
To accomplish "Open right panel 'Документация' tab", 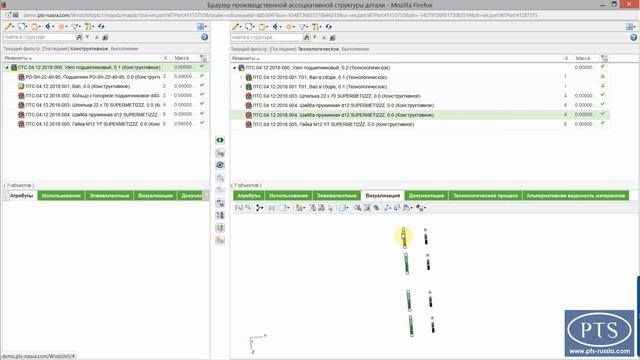I will click(x=426, y=196).
